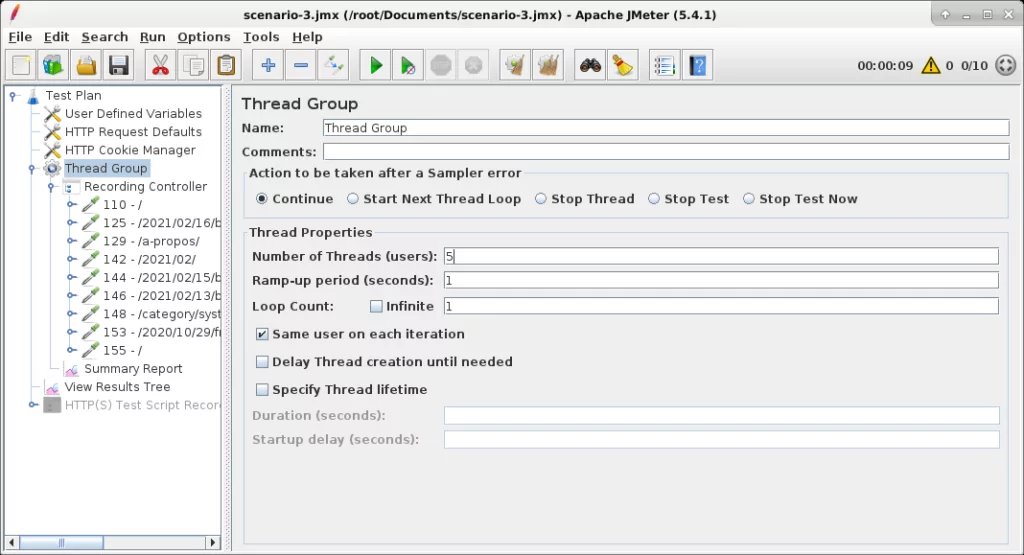Expand HTTP(S) Test Script Recorder node

pyautogui.click(x=33, y=405)
